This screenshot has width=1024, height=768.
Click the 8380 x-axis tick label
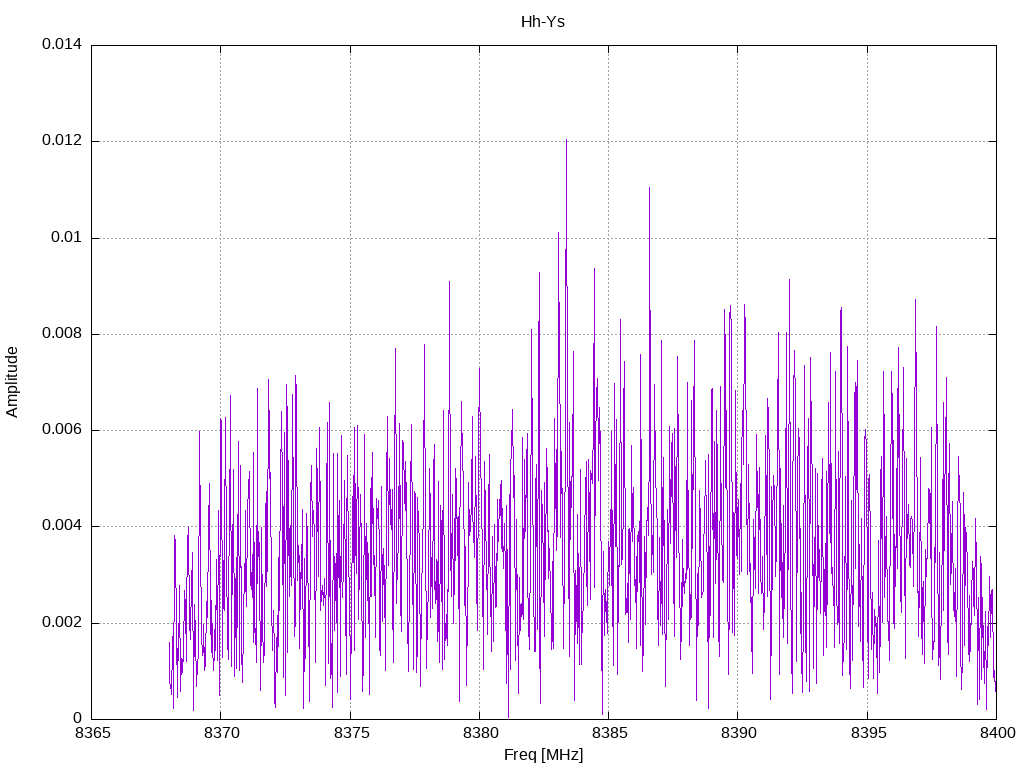pos(479,734)
